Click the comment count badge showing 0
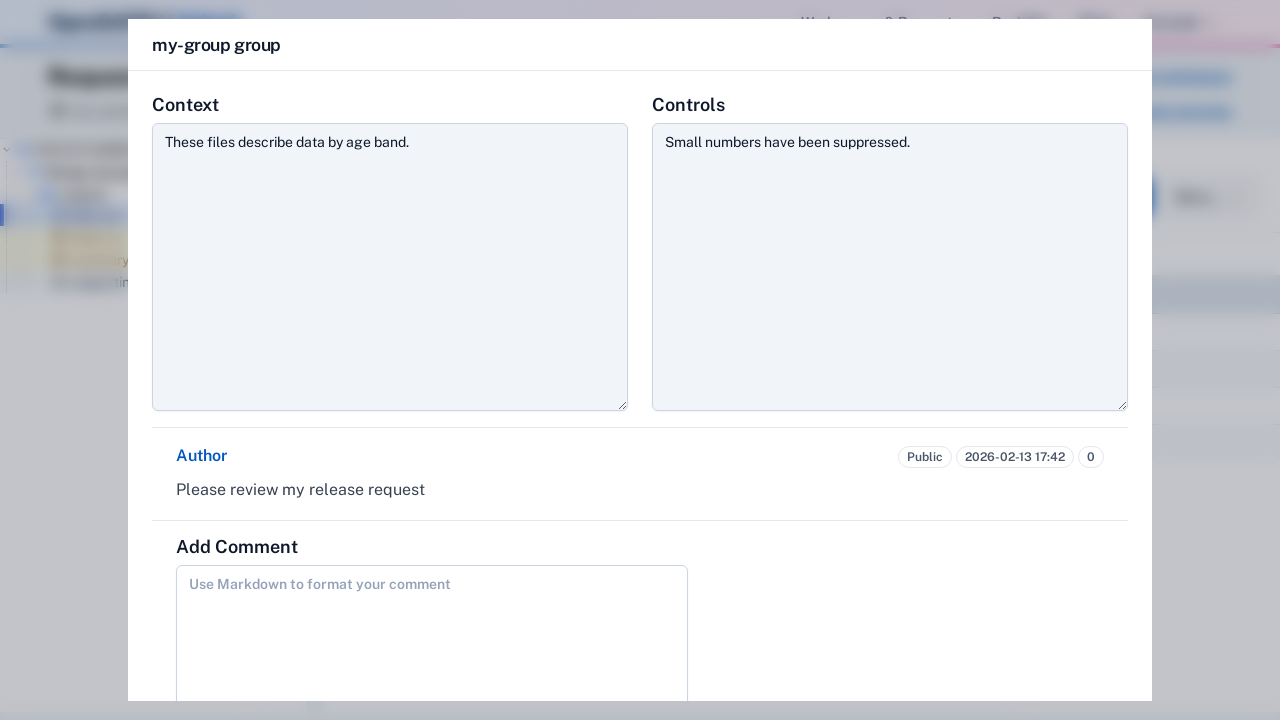This screenshot has width=1280, height=720. coord(1090,457)
